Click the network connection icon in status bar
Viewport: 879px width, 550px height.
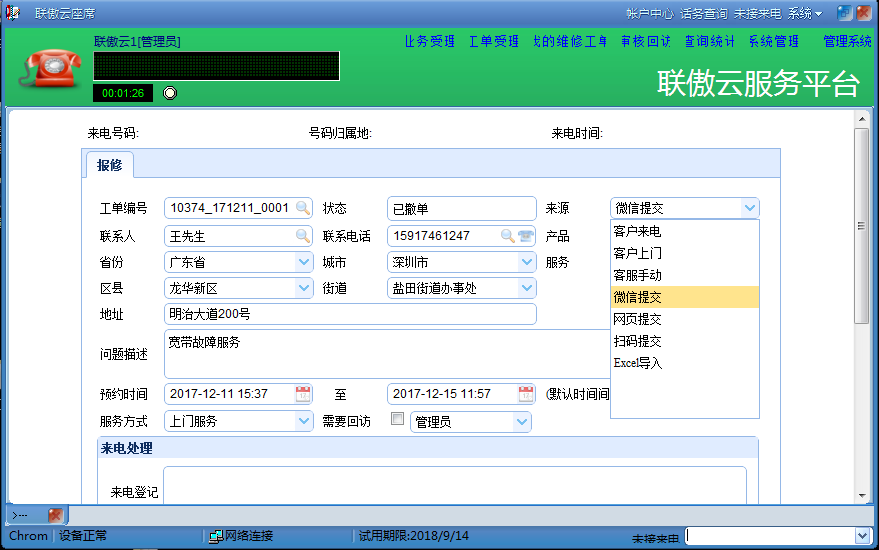click(215, 536)
